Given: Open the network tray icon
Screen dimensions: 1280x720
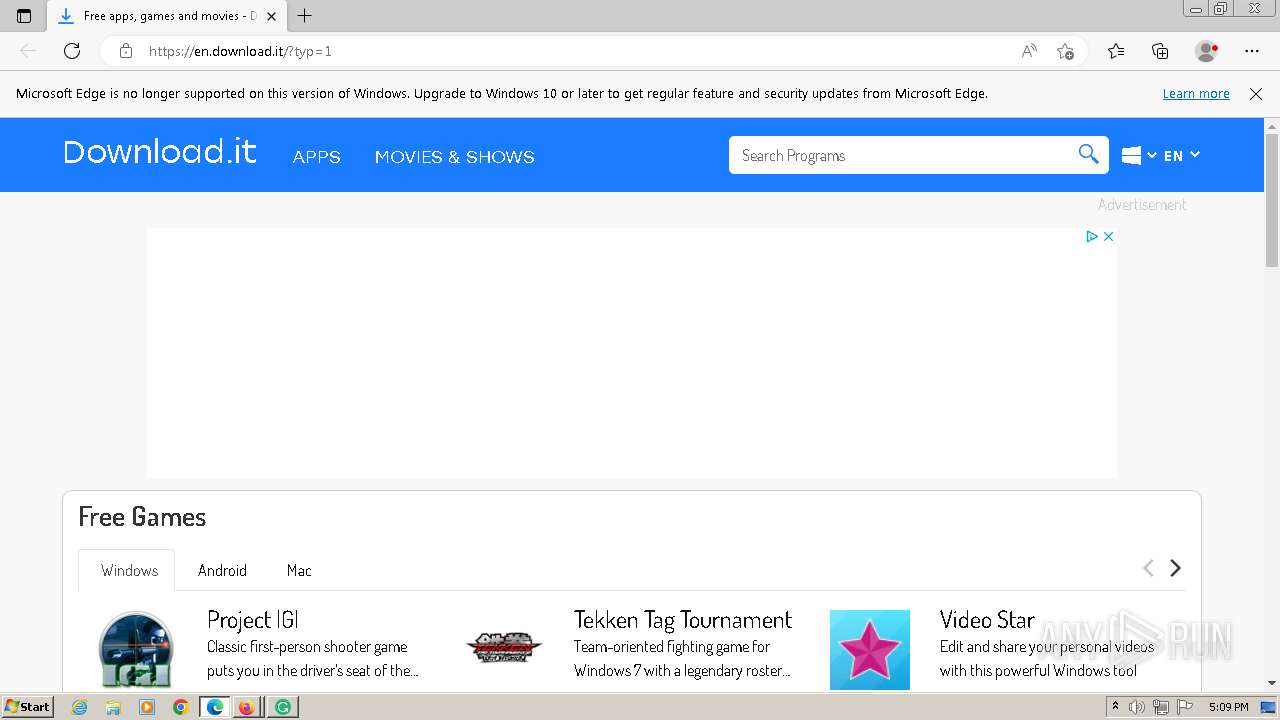Looking at the screenshot, I should point(1161,707).
